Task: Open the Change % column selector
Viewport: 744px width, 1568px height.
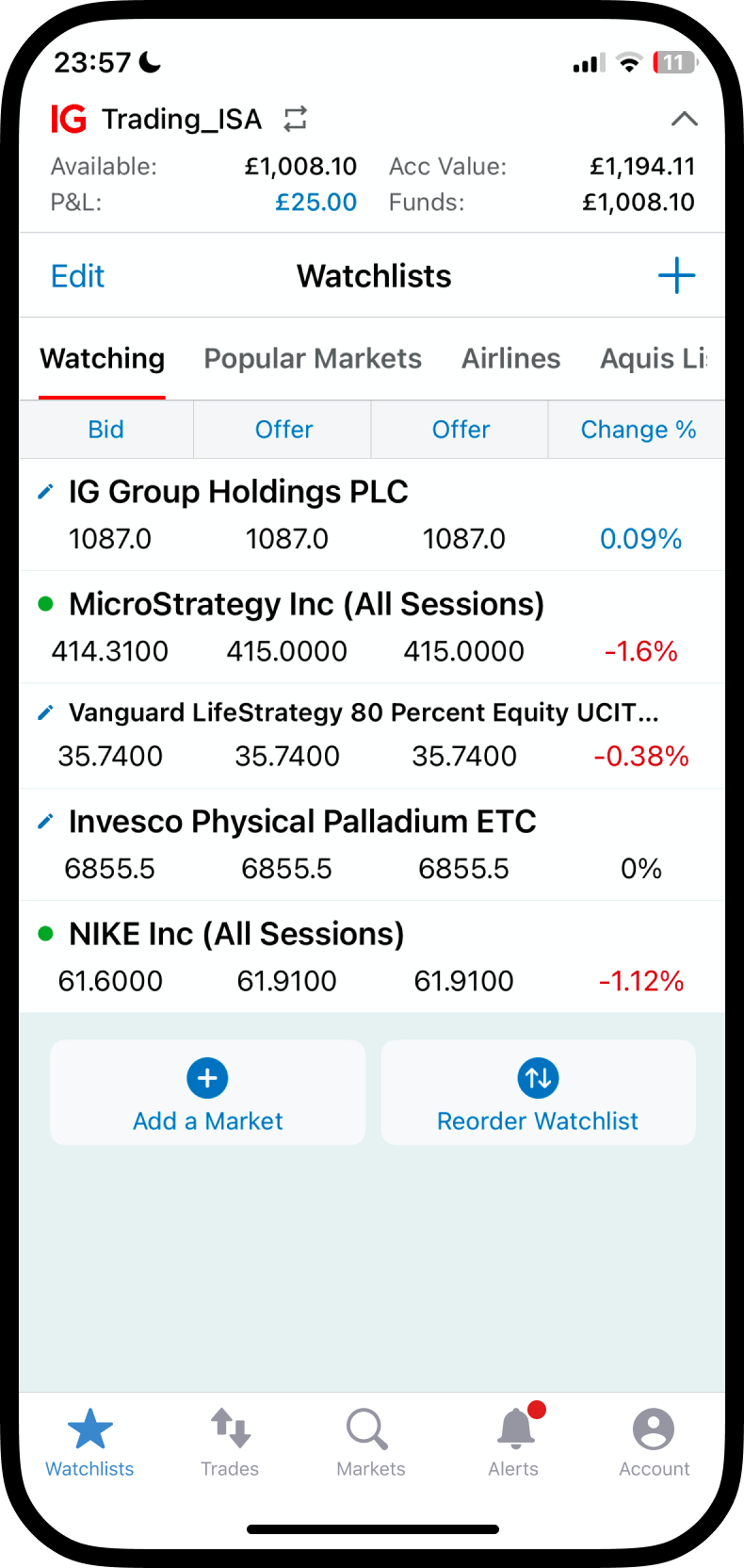Action: coord(638,430)
